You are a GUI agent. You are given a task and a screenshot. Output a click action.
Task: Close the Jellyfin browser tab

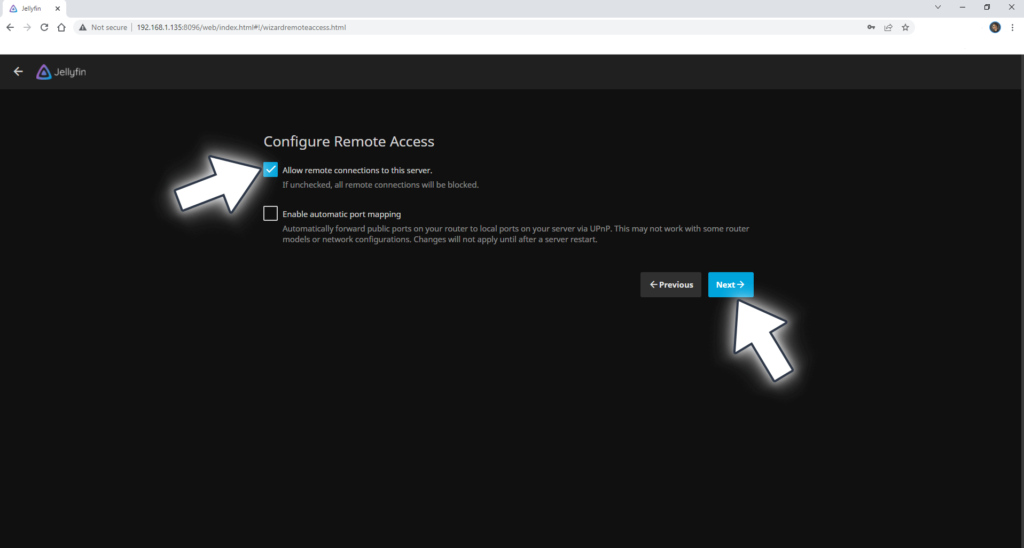(57, 8)
